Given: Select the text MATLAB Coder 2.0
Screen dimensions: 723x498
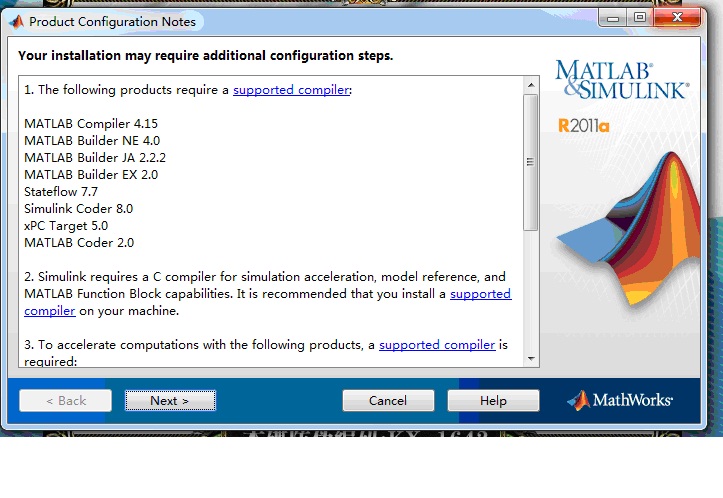Looking at the screenshot, I should (79, 243).
